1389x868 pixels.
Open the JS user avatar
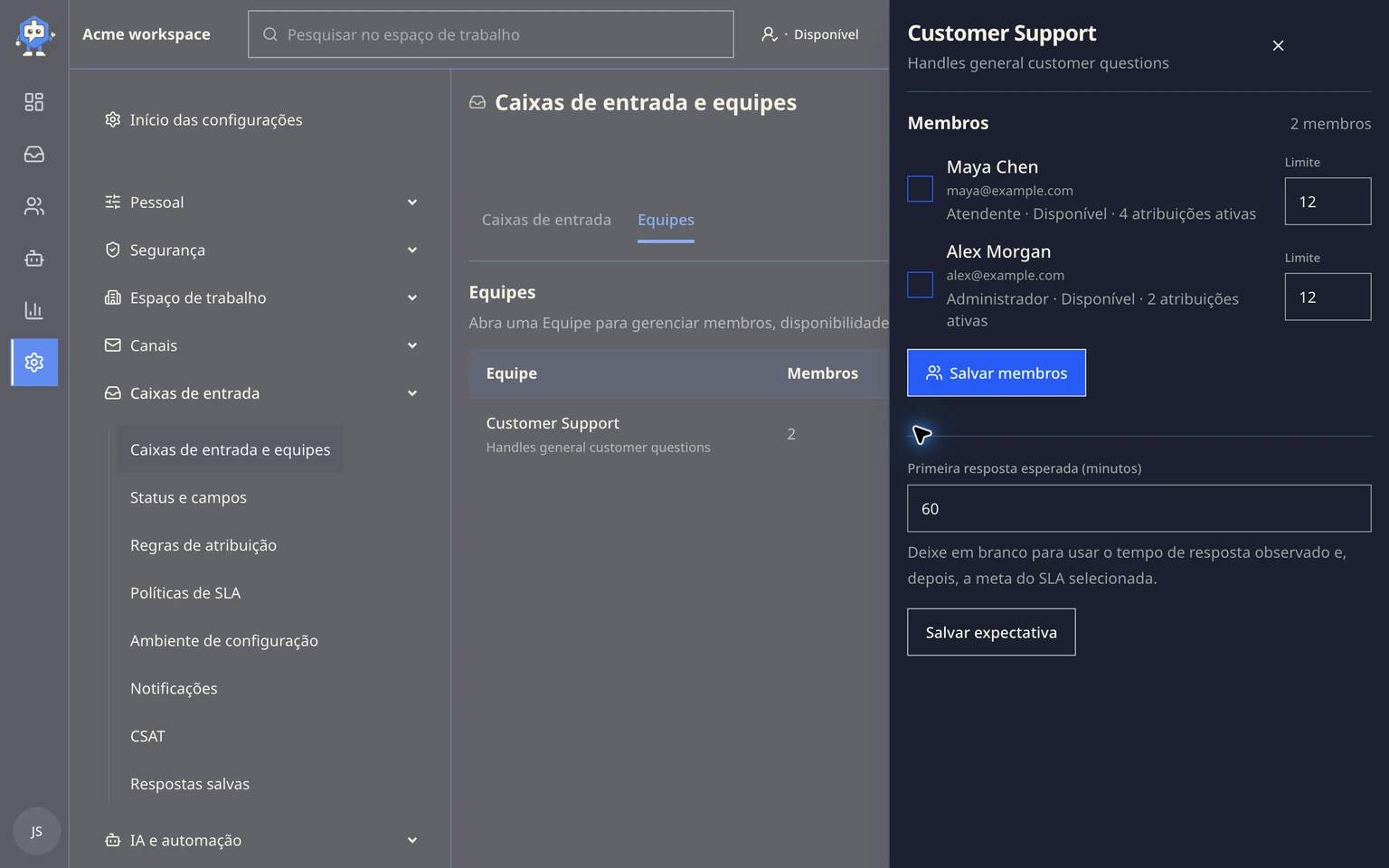[36, 832]
